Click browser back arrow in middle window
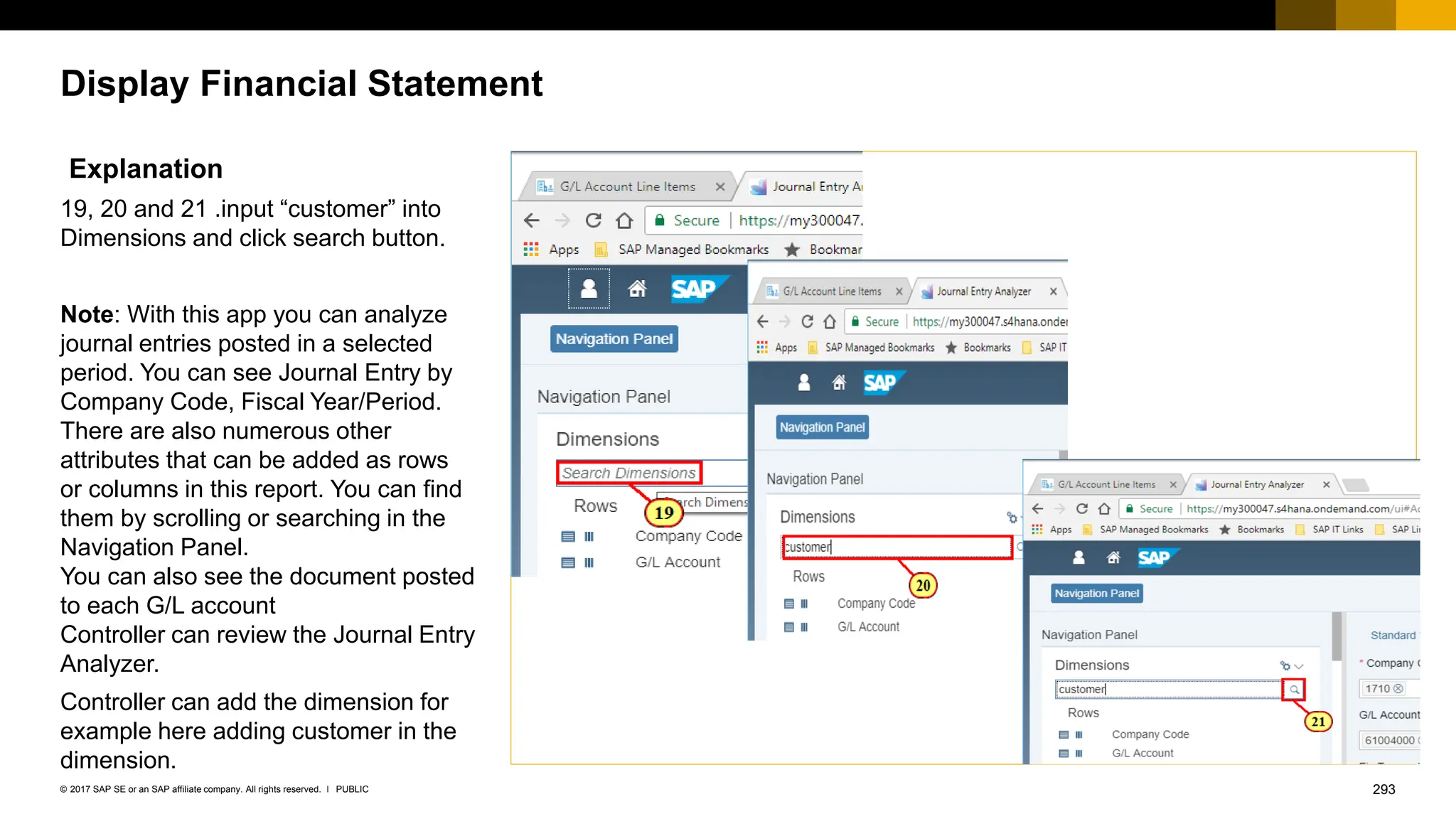1456x819 pixels. tap(762, 321)
